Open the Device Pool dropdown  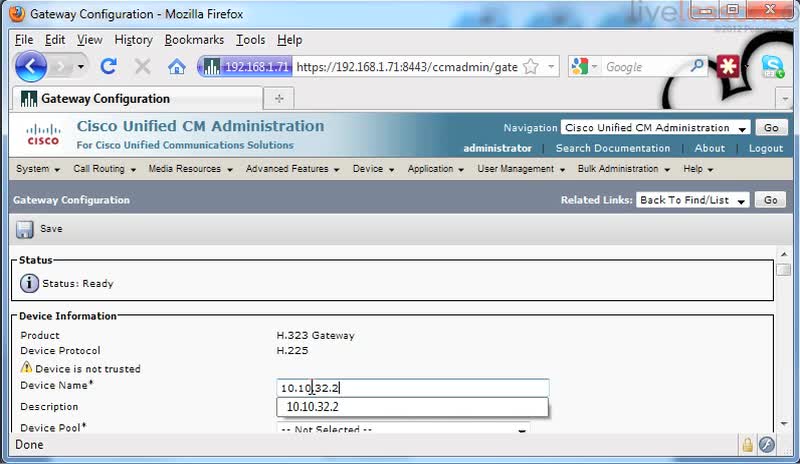pyautogui.click(x=403, y=429)
